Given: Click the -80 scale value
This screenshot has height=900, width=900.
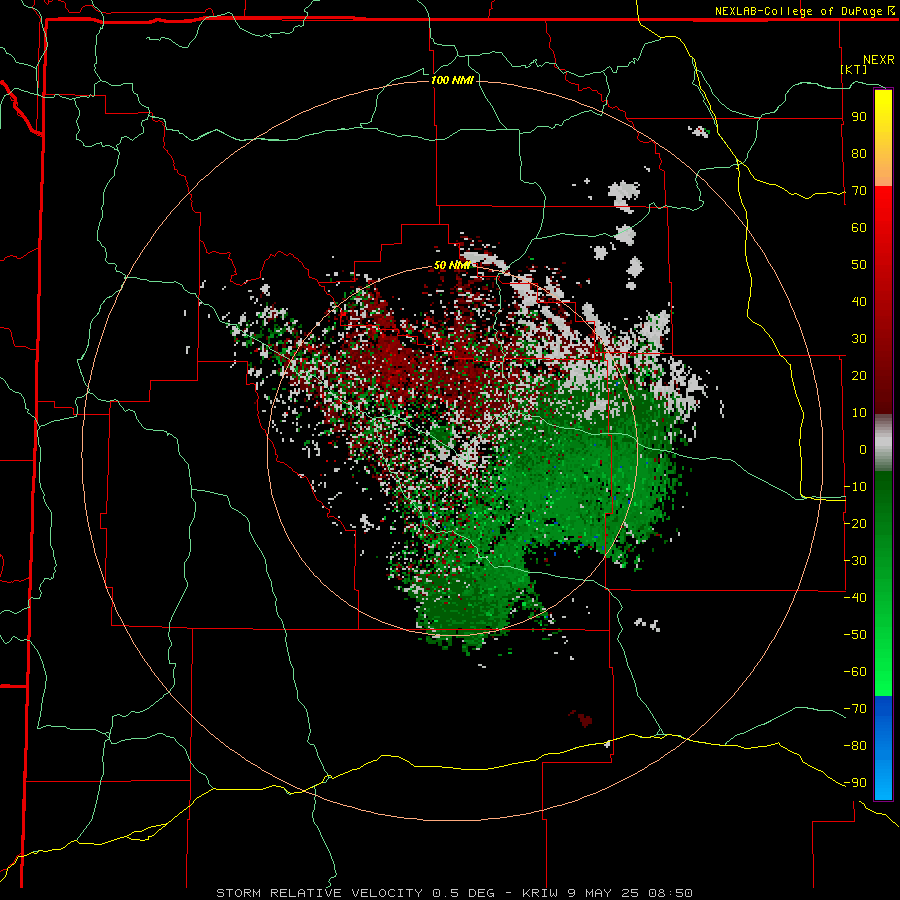Looking at the screenshot, I should click(855, 746).
